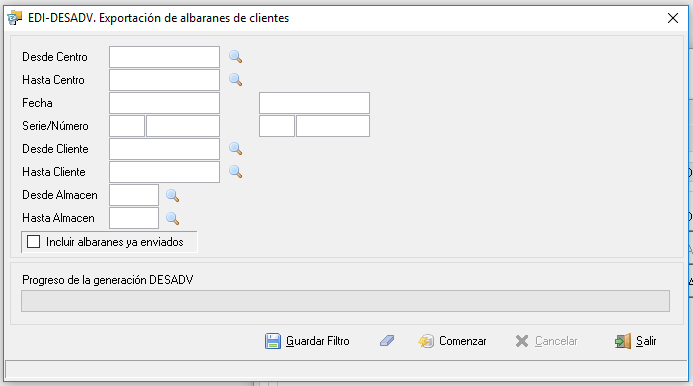Image resolution: width=693 pixels, height=386 pixels.
Task: Open lookup for Hasta Centro field
Action: [x=235, y=80]
